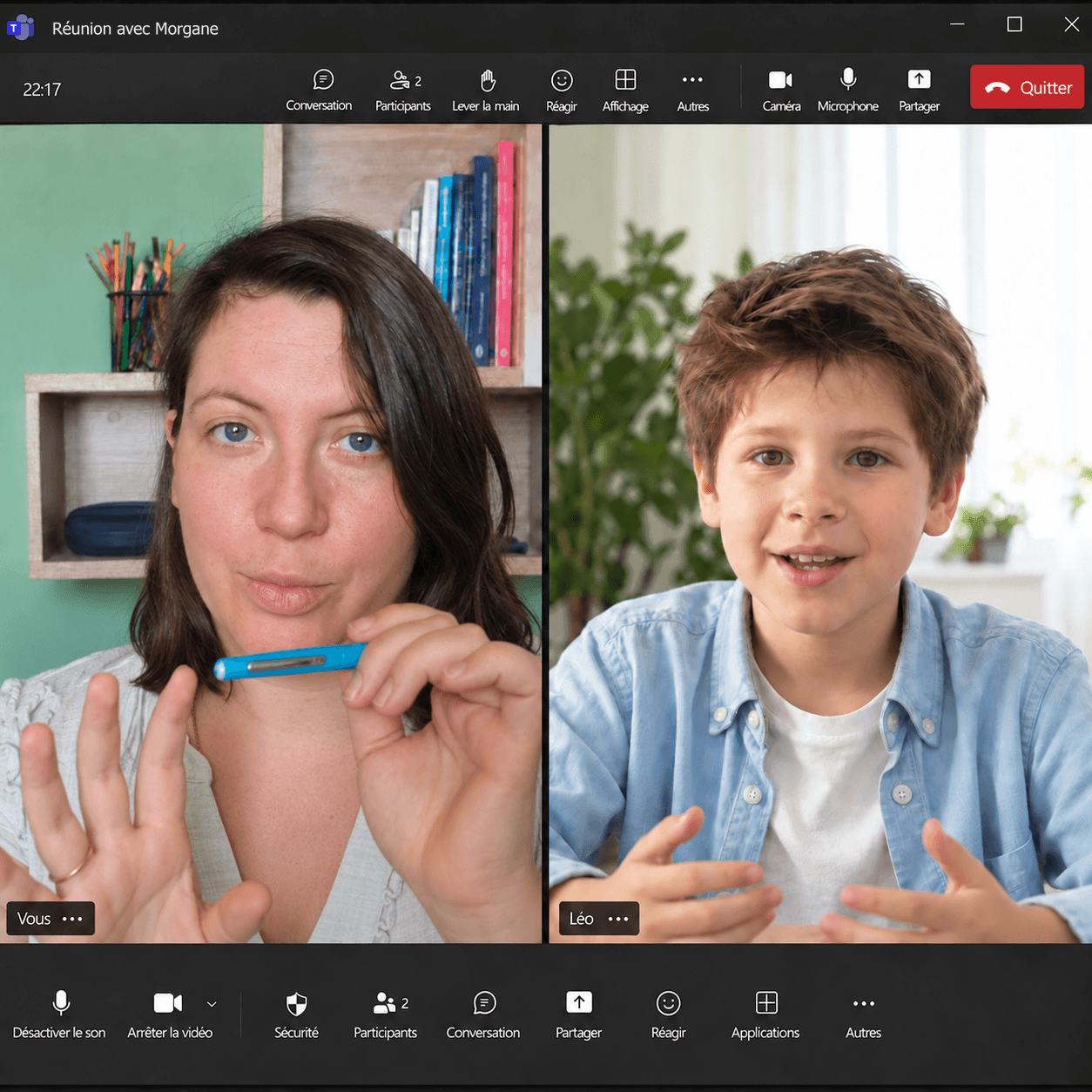The width and height of the screenshot is (1092, 1092).
Task: Click the Teams logo in the title bar
Action: (20, 28)
